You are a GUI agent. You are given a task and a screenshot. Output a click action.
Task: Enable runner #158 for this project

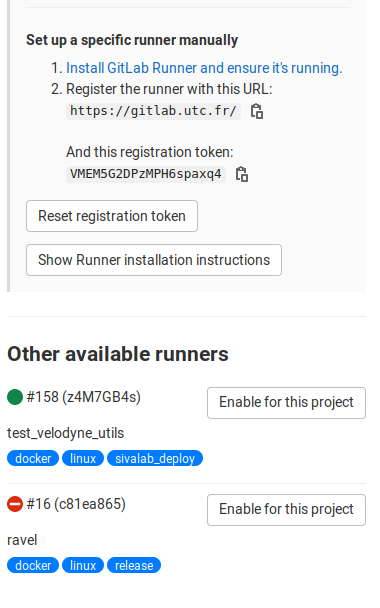pos(286,403)
